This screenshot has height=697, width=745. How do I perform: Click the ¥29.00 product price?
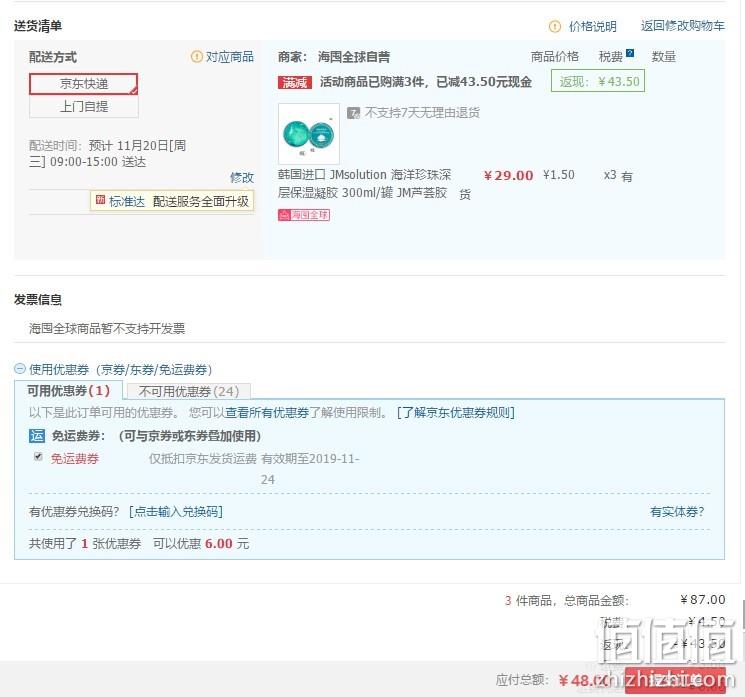click(508, 175)
